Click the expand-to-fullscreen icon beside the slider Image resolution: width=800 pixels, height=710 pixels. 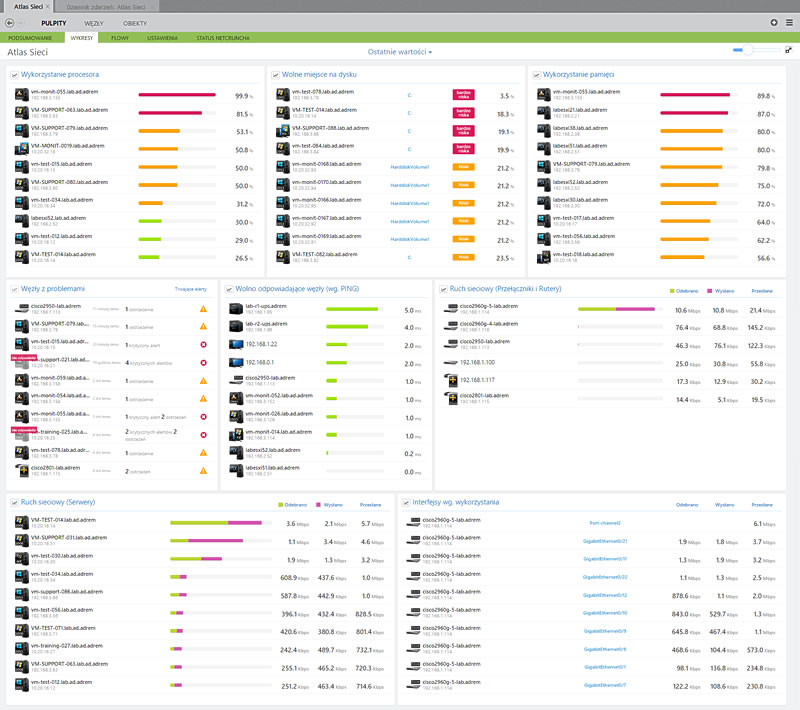coord(788,49)
